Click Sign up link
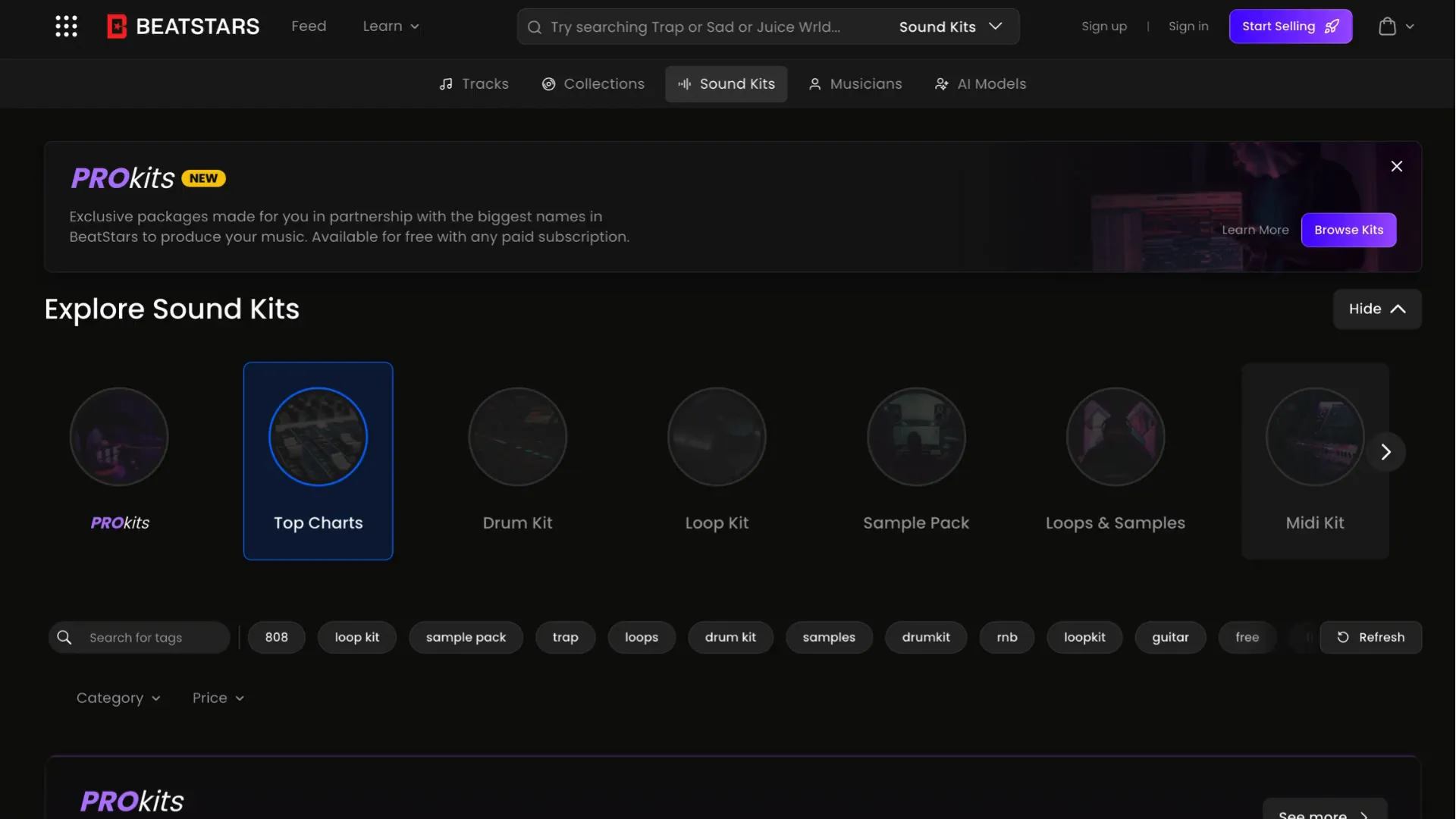Screen dimensions: 1456x819 click(1104, 27)
